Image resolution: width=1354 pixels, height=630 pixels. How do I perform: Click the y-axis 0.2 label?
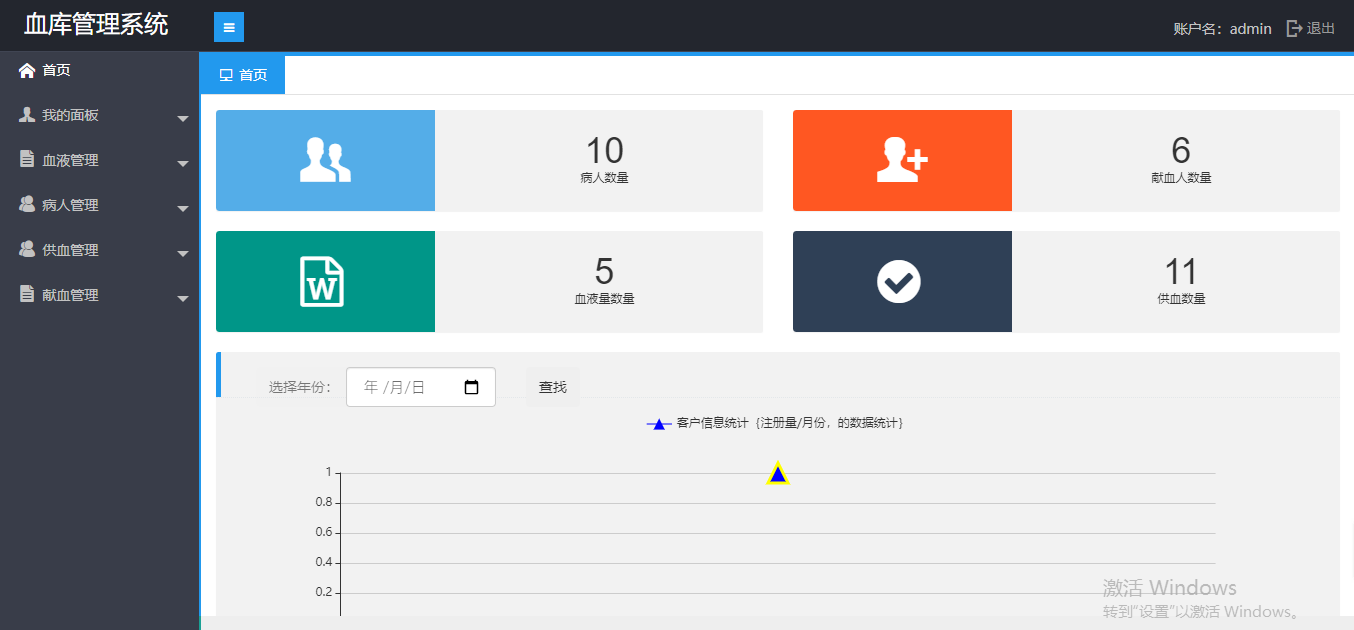[x=323, y=592]
